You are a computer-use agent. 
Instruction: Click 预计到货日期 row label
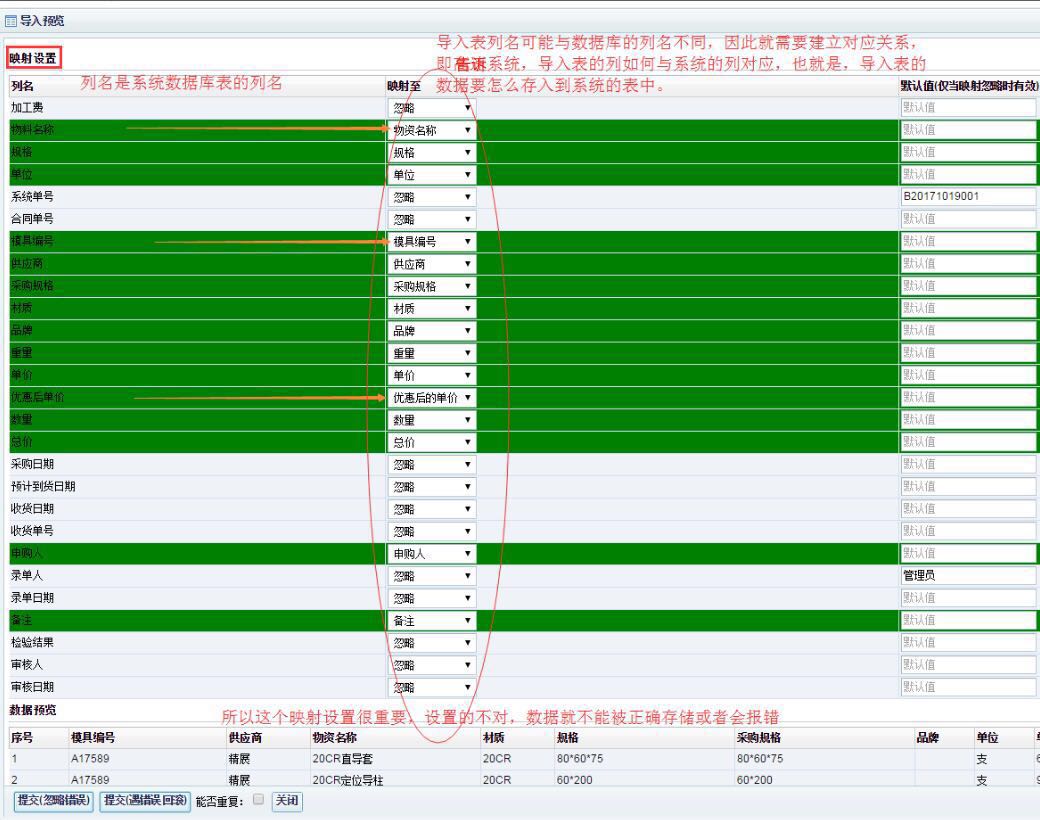tap(43, 486)
